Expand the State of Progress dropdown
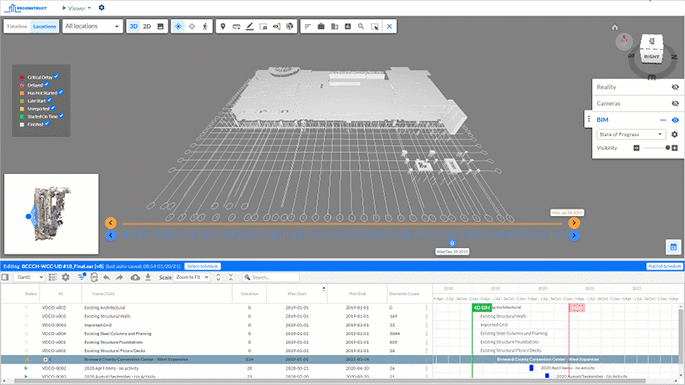This screenshot has height=385, width=685. coord(631,134)
